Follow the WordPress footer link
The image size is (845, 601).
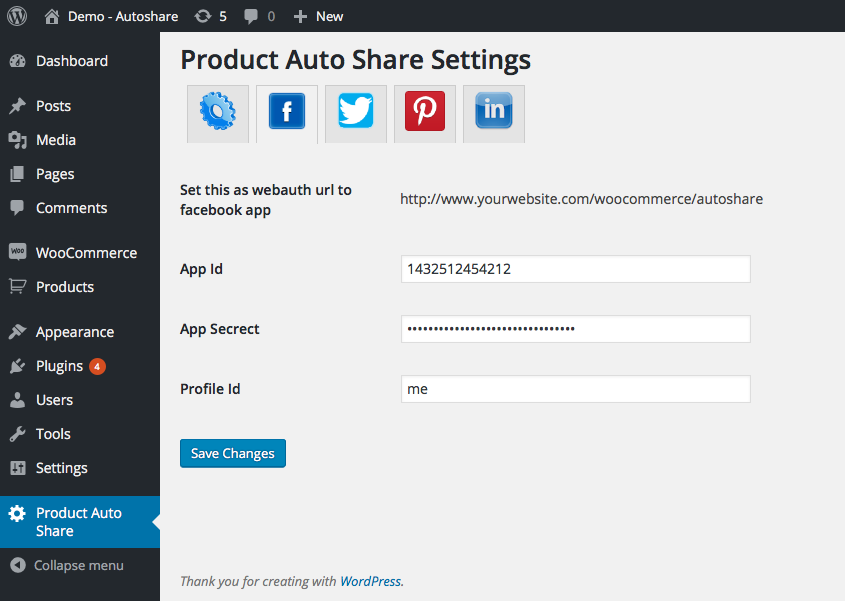click(x=370, y=581)
